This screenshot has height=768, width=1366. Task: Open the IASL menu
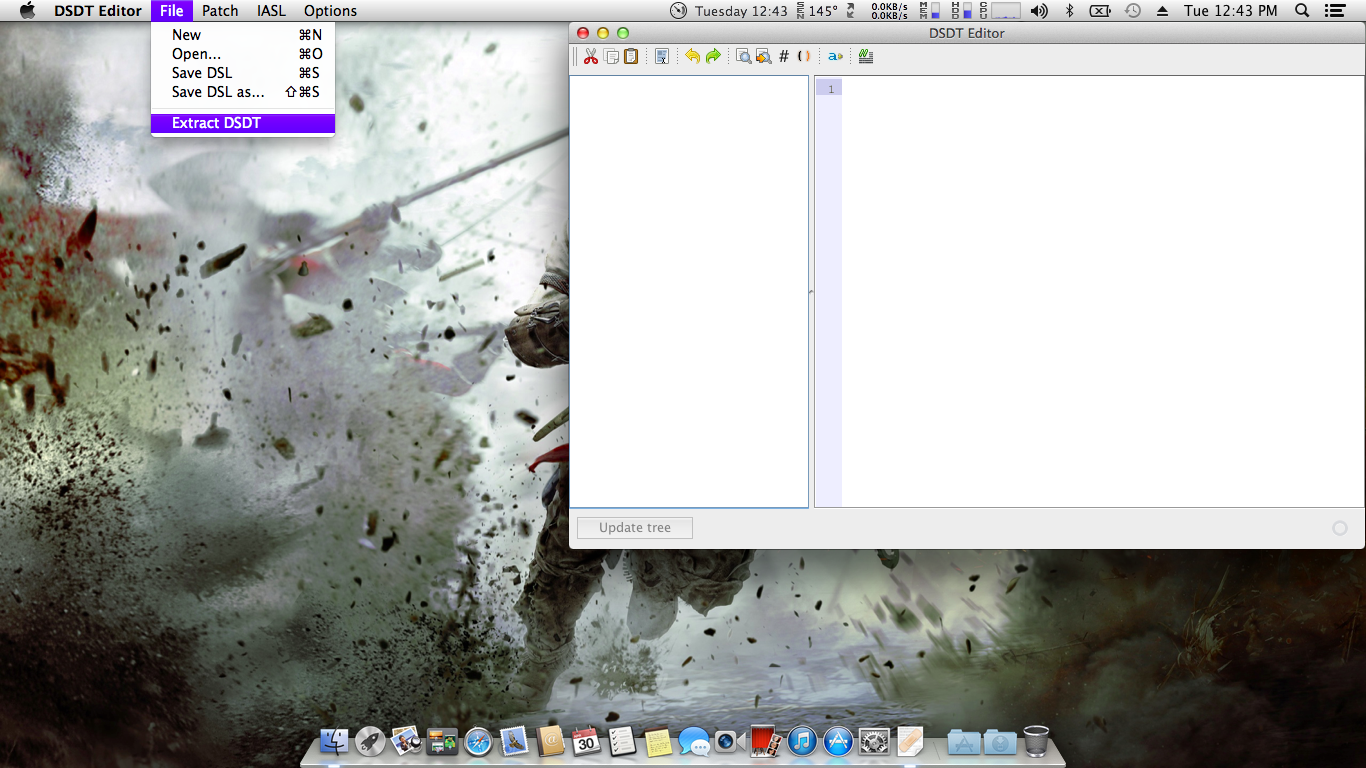[271, 11]
